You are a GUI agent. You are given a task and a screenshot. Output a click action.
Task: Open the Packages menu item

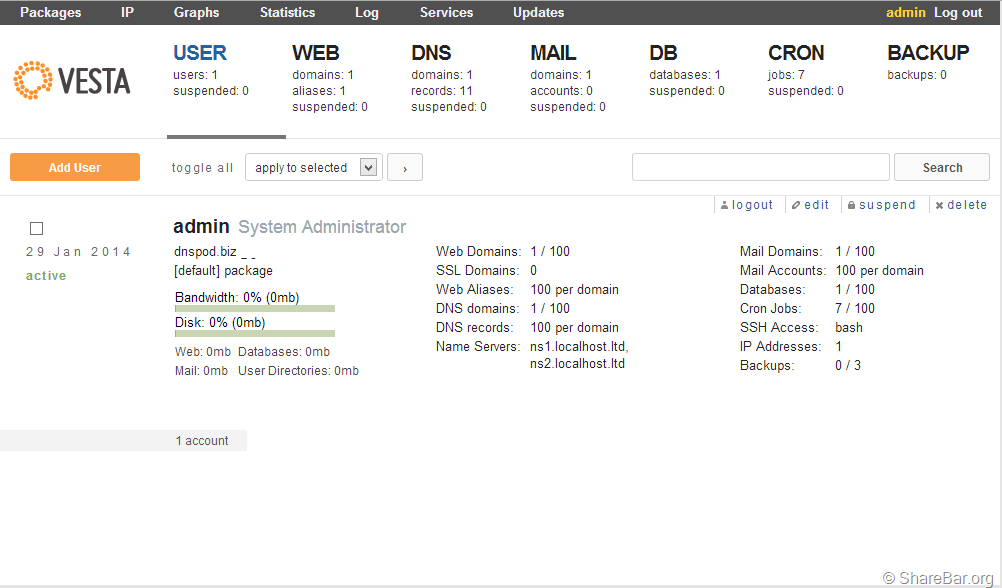point(50,13)
